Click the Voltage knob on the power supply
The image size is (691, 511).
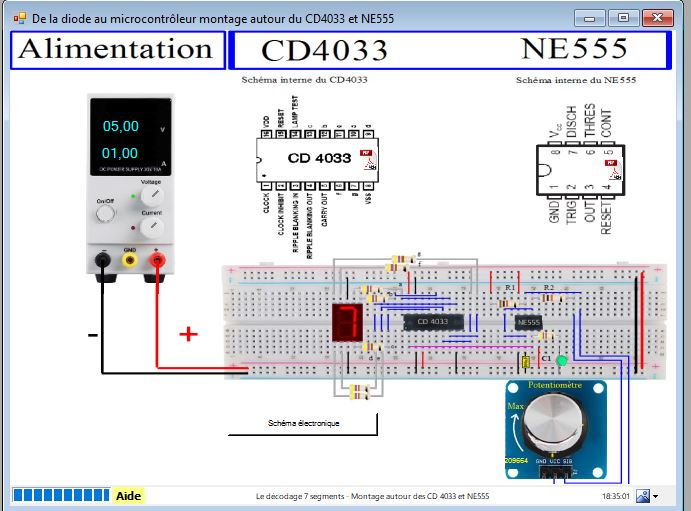151,196
